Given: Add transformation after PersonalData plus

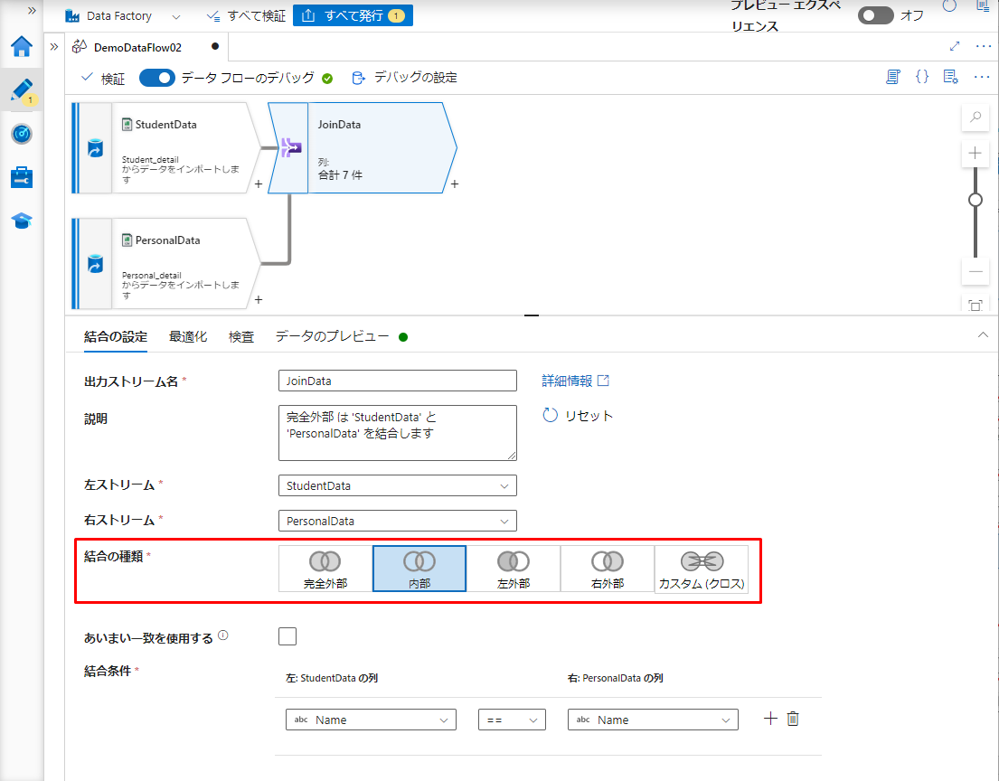Looking at the screenshot, I should click(x=258, y=300).
